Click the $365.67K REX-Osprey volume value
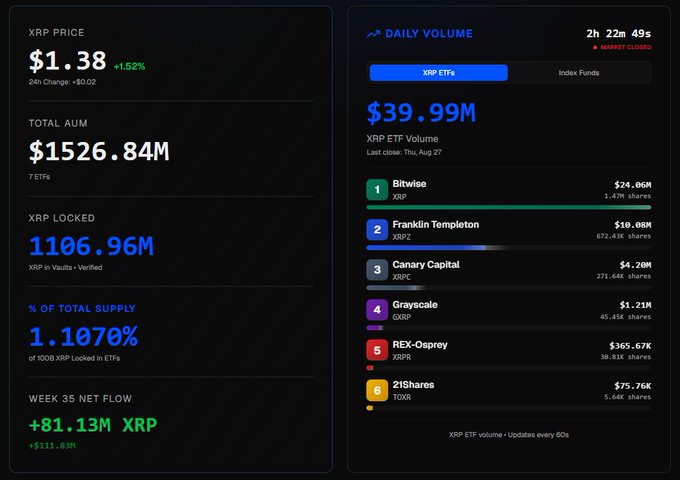This screenshot has width=680, height=480. tap(630, 346)
